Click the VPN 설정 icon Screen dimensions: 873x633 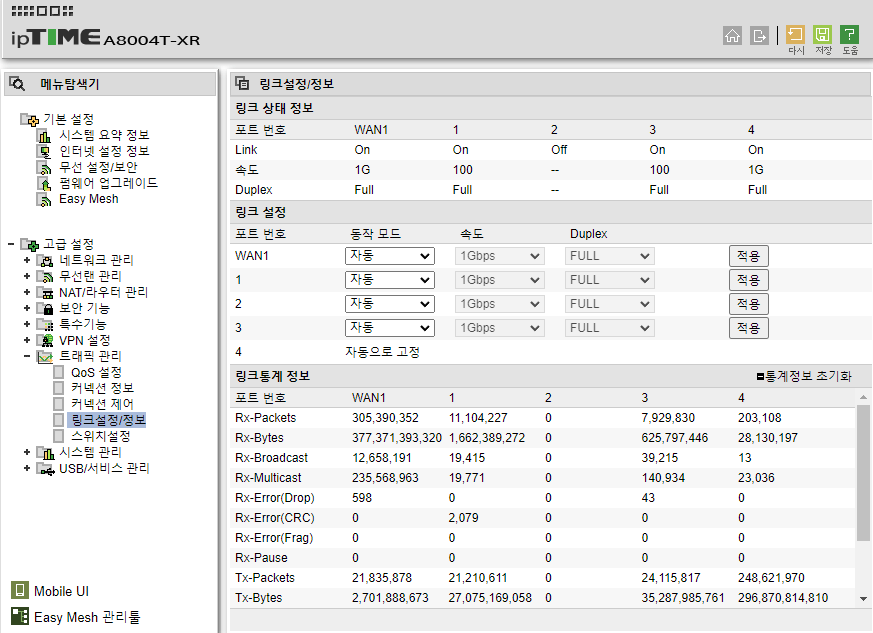coord(45,341)
